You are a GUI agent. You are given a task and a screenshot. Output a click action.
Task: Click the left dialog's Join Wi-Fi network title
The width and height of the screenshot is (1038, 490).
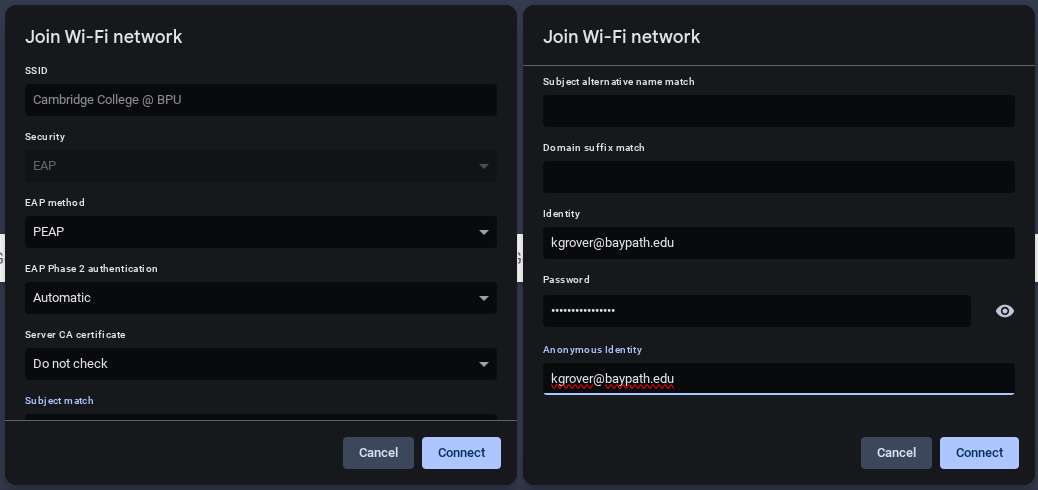click(x=103, y=37)
